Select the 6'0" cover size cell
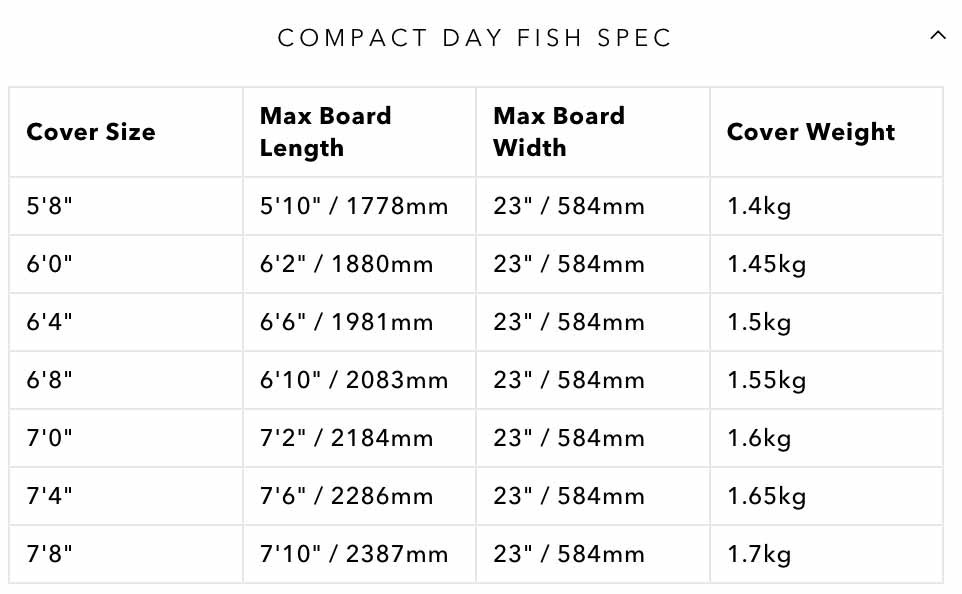Screen dimensions: 962x594 (50, 265)
